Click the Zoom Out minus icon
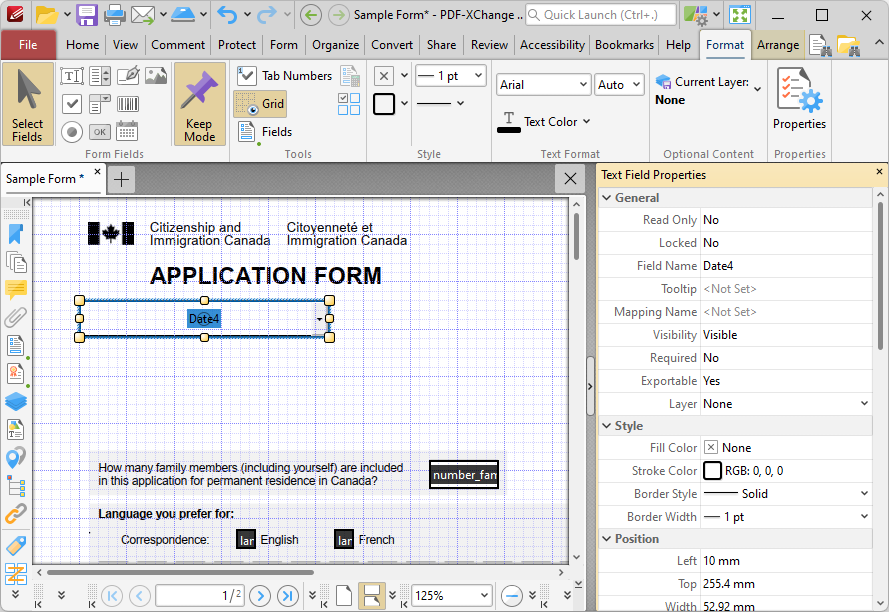This screenshot has height=612, width=889. click(x=512, y=596)
